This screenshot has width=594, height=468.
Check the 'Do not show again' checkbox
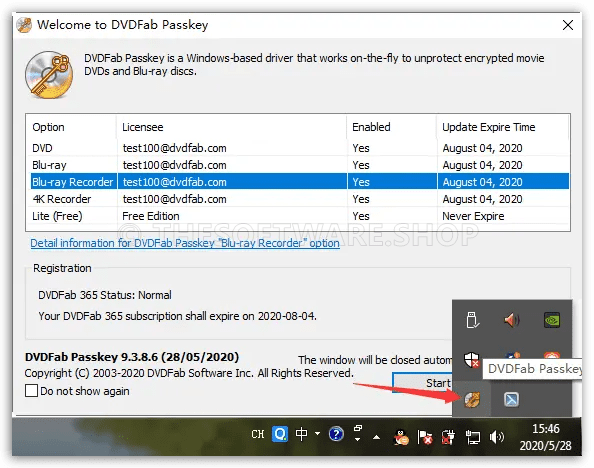(x=31, y=391)
